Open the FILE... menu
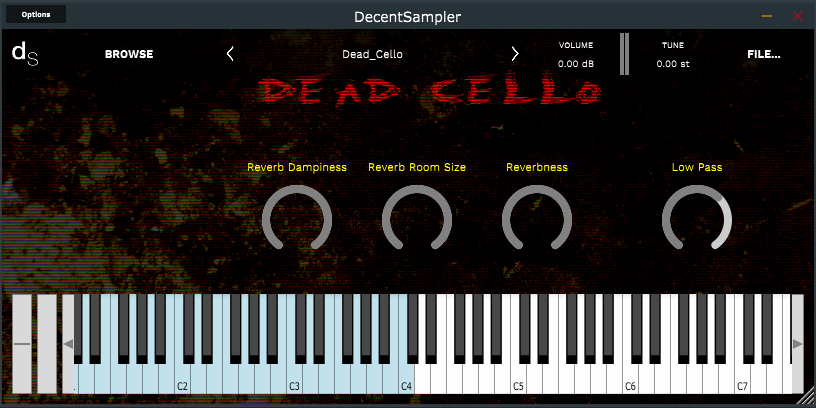The height and width of the screenshot is (408, 816). click(x=764, y=54)
